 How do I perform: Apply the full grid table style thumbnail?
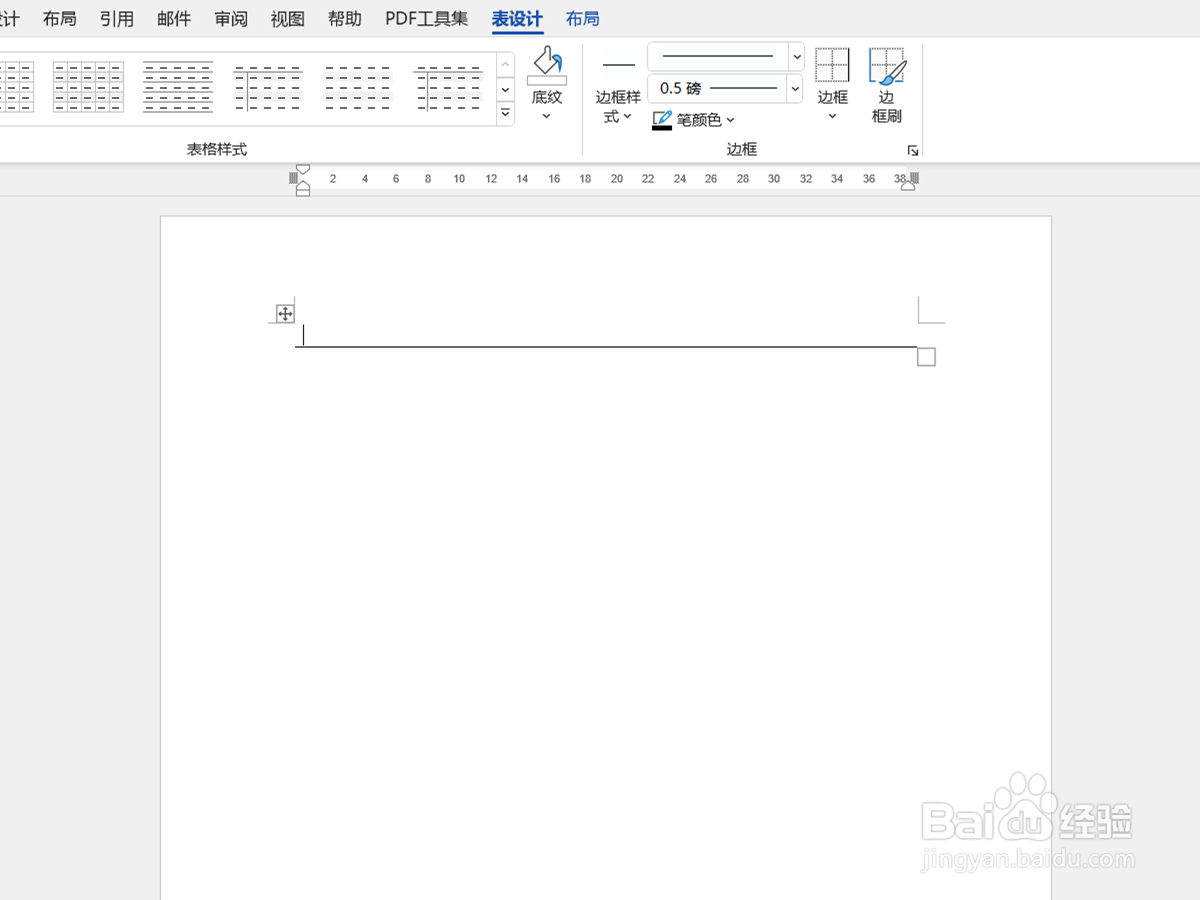pyautogui.click(x=88, y=86)
